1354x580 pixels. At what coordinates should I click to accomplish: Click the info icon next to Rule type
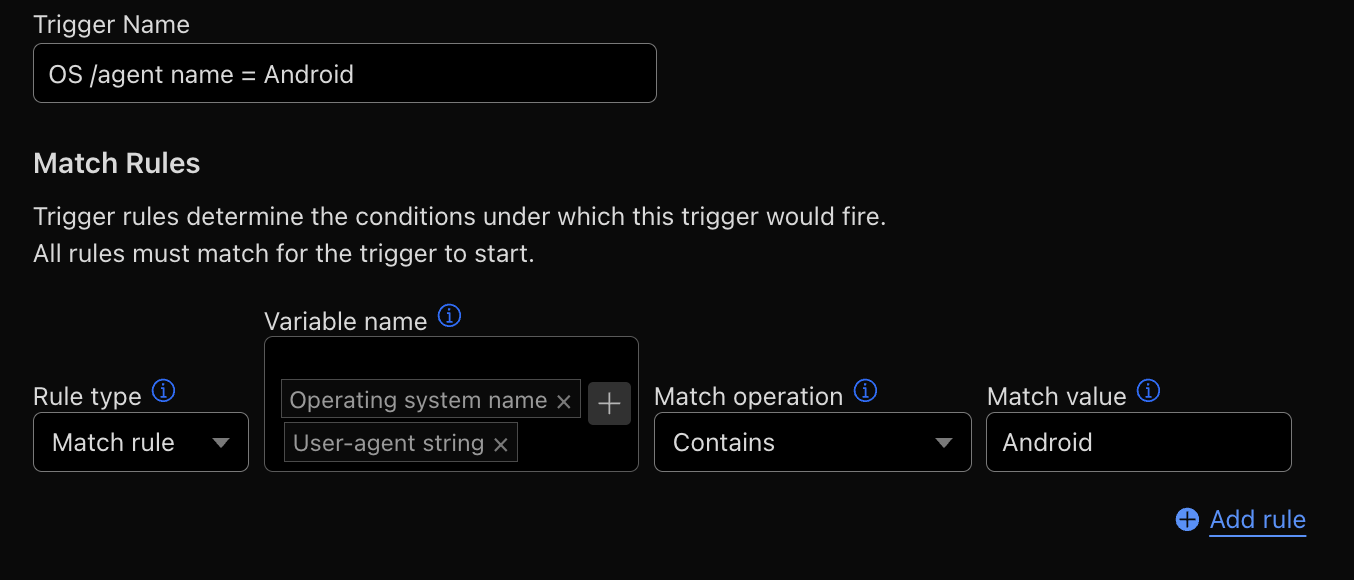(x=163, y=391)
